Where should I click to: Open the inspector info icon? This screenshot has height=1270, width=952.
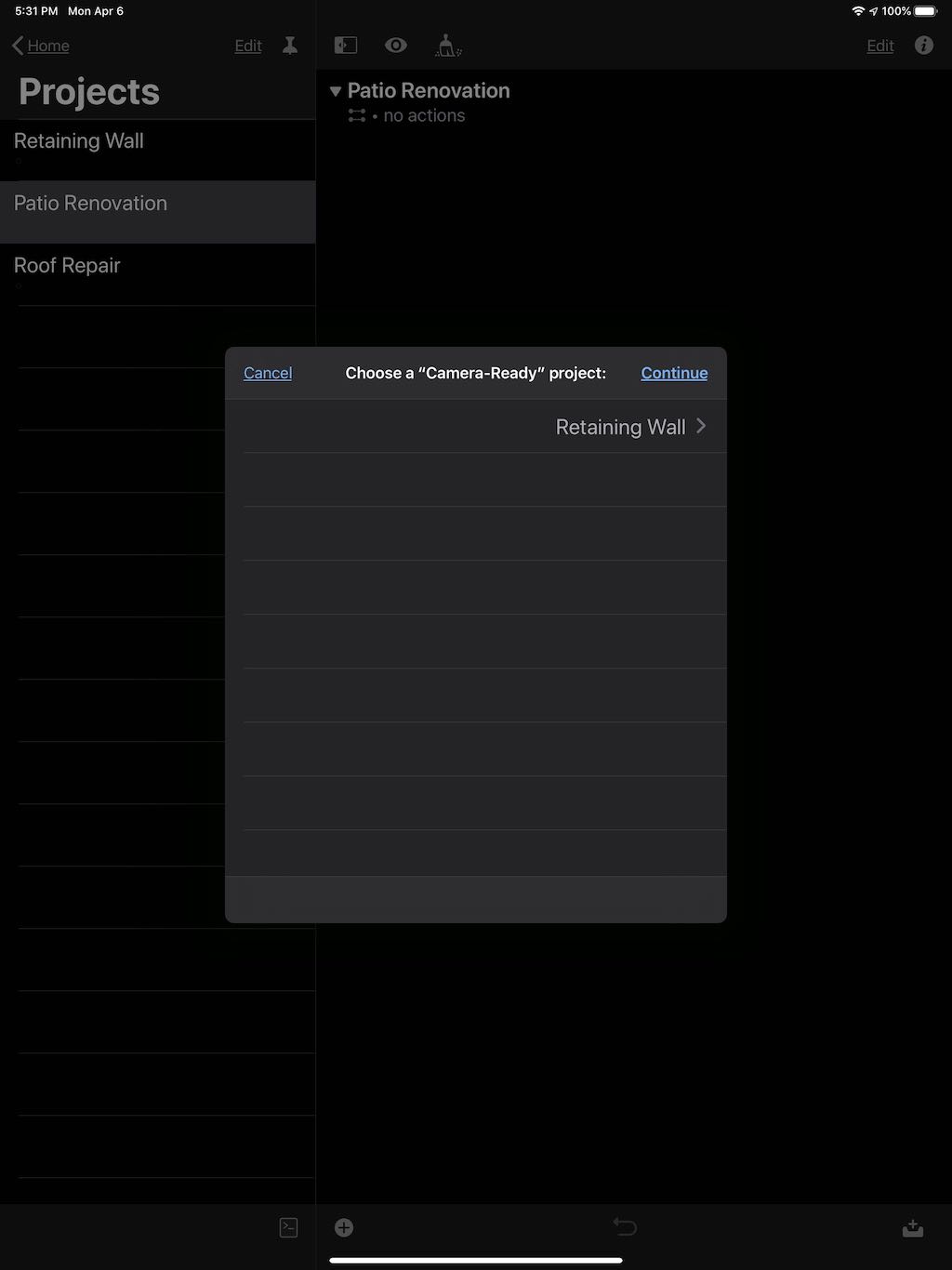coord(924,45)
